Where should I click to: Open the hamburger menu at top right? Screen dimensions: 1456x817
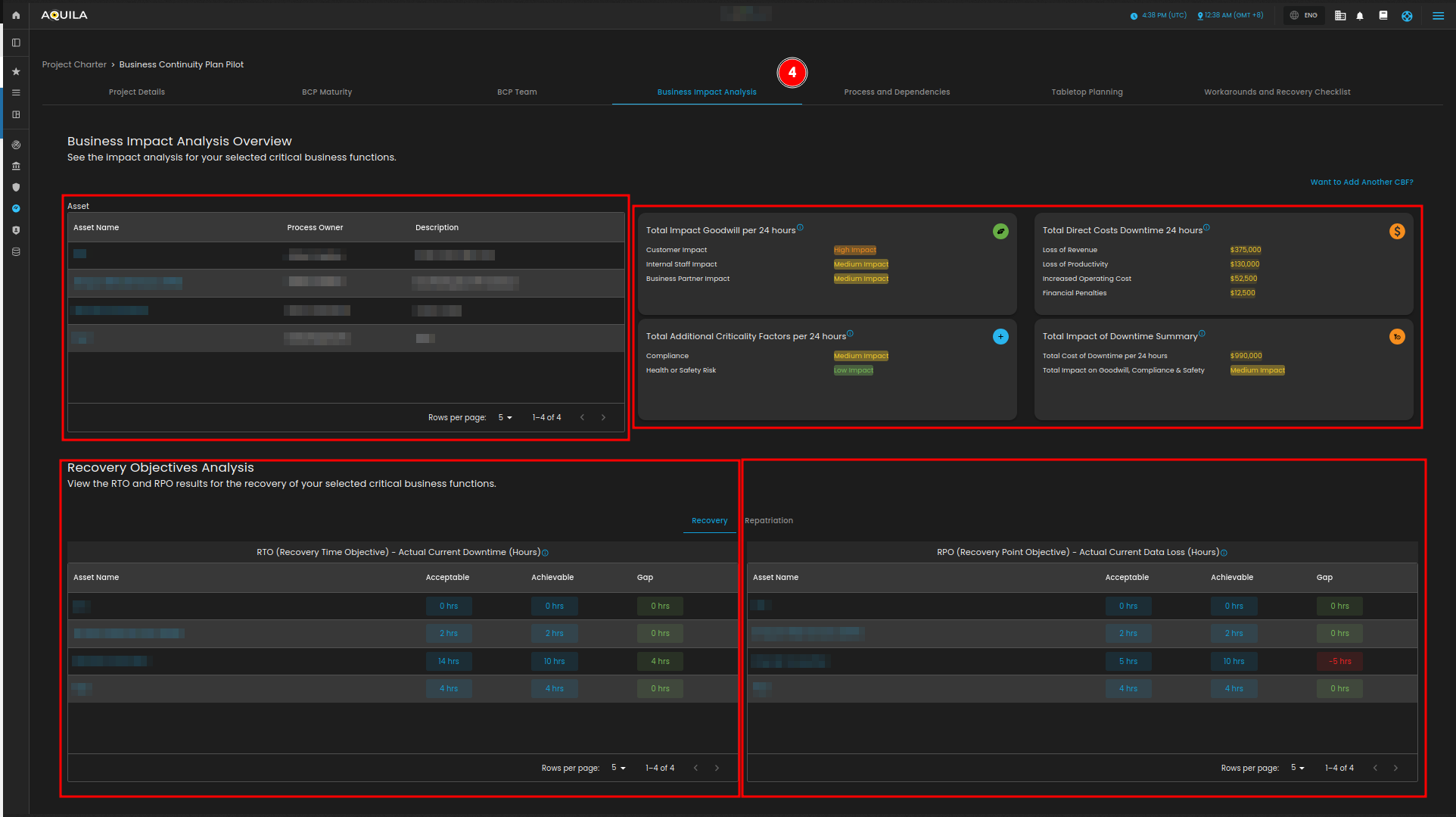pos(1438,16)
